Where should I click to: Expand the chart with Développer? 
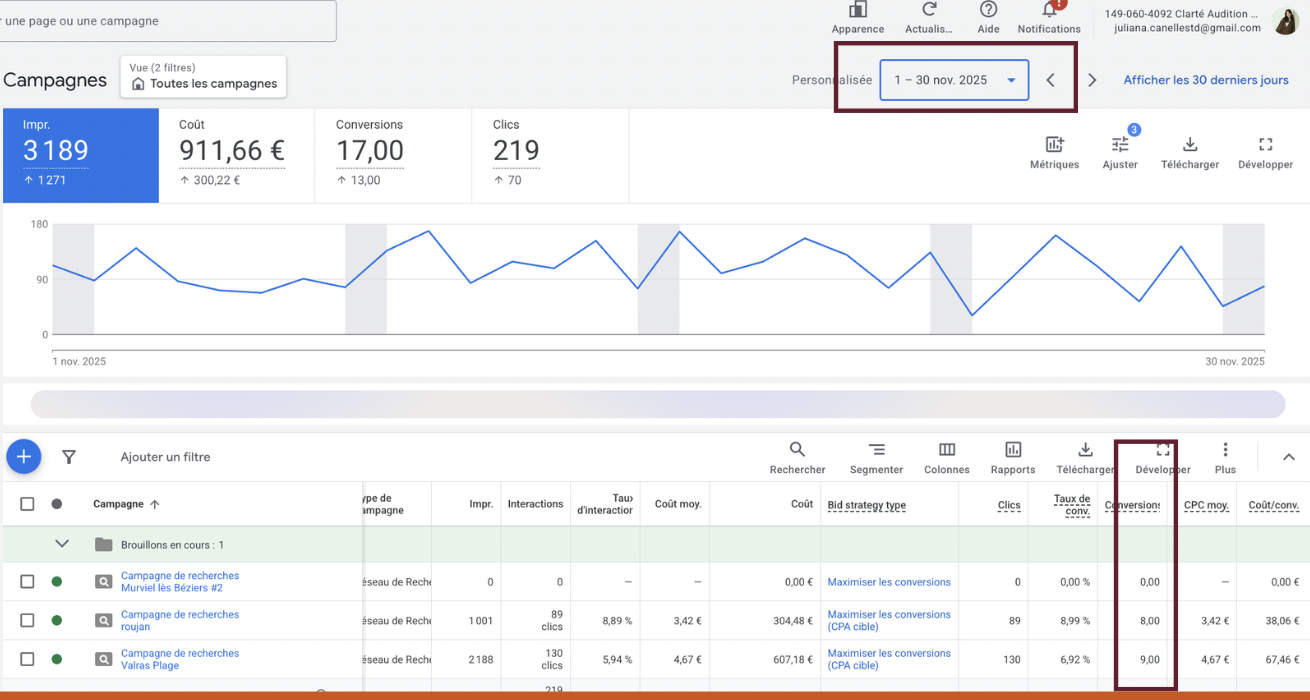(1265, 145)
